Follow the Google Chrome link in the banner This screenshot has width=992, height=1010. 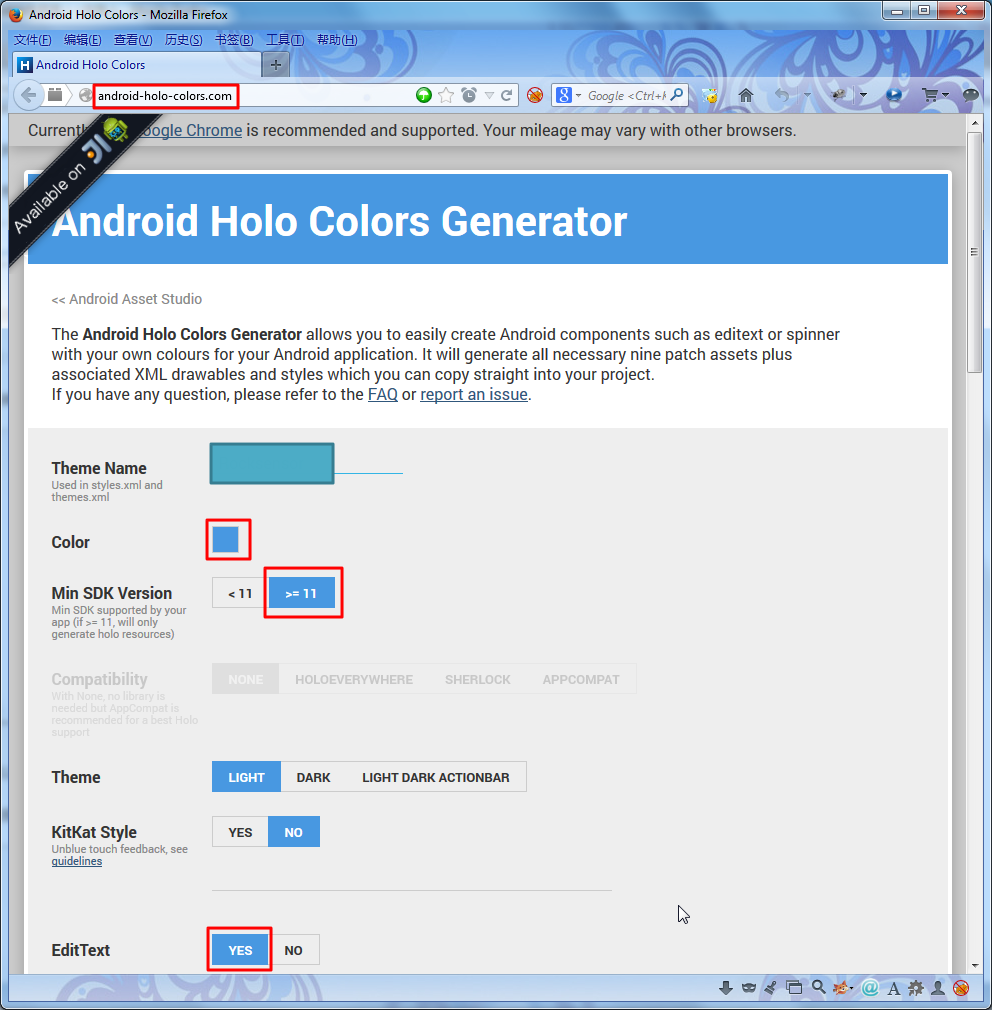[x=190, y=130]
